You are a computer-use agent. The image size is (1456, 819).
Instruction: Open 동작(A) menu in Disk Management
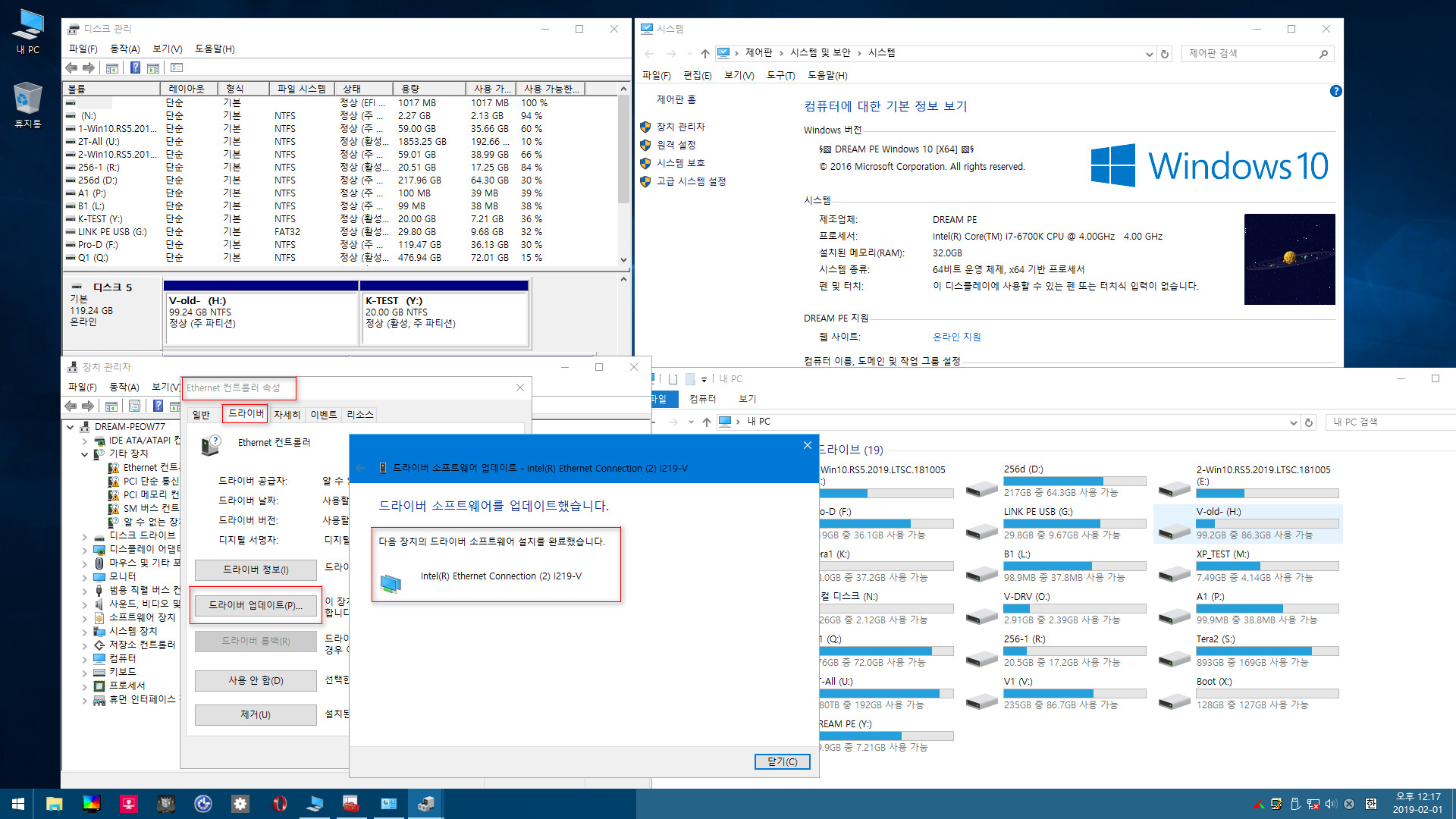coord(125,49)
